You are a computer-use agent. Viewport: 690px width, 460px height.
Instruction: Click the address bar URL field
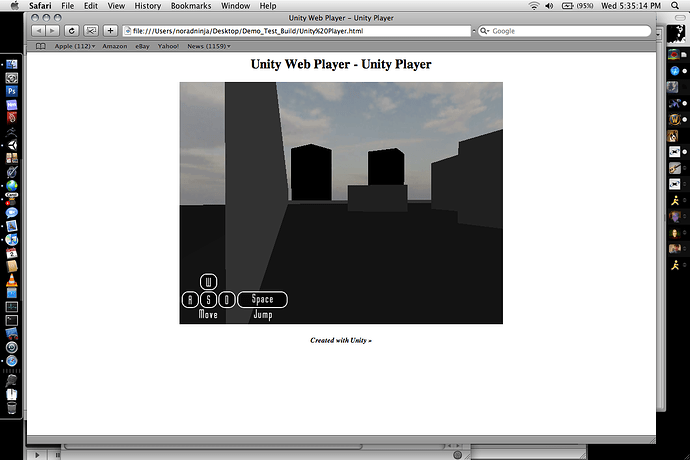coord(297,31)
